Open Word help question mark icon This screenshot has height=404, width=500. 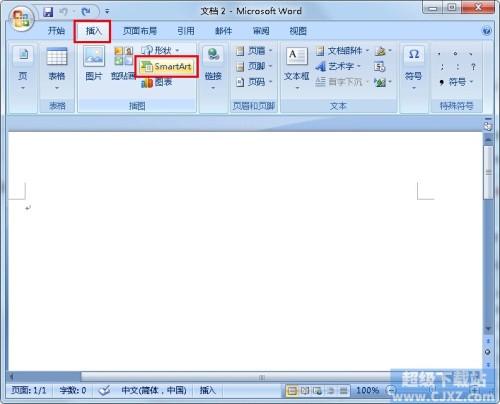point(486,31)
